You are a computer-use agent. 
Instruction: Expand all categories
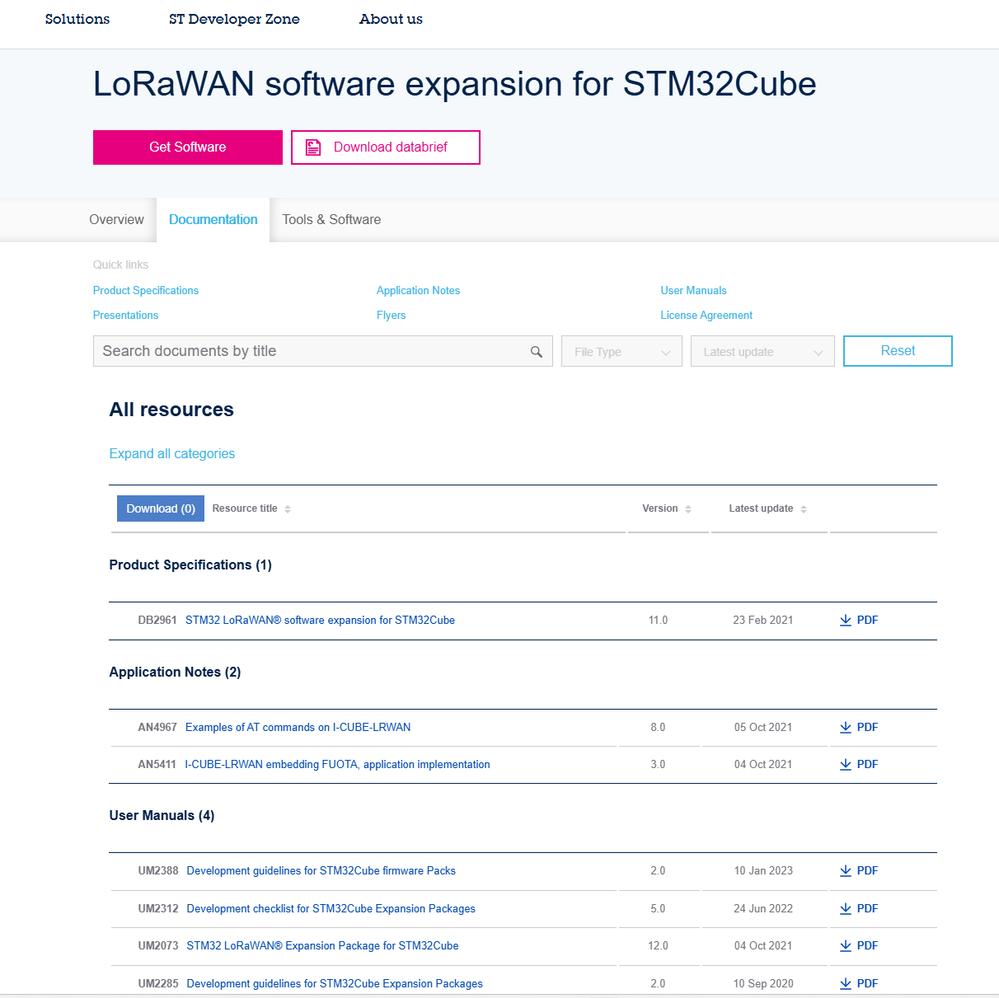172,454
